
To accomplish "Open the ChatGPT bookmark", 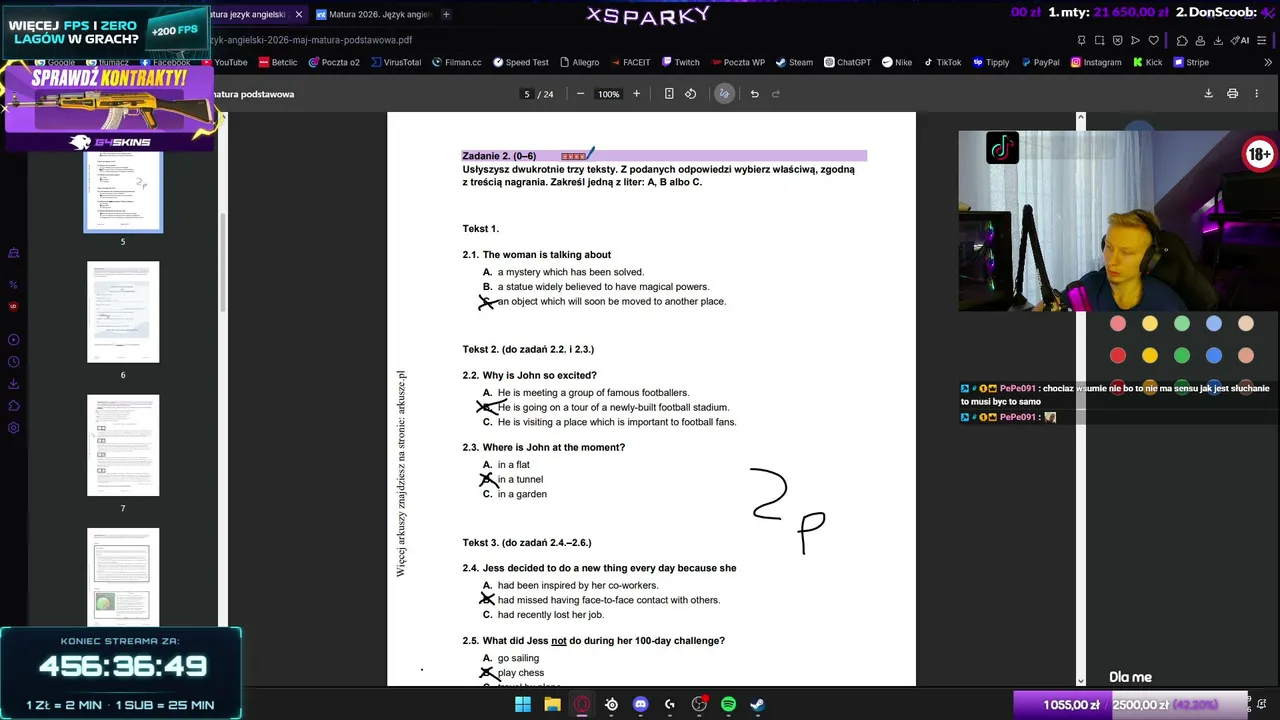I will pos(847,62).
